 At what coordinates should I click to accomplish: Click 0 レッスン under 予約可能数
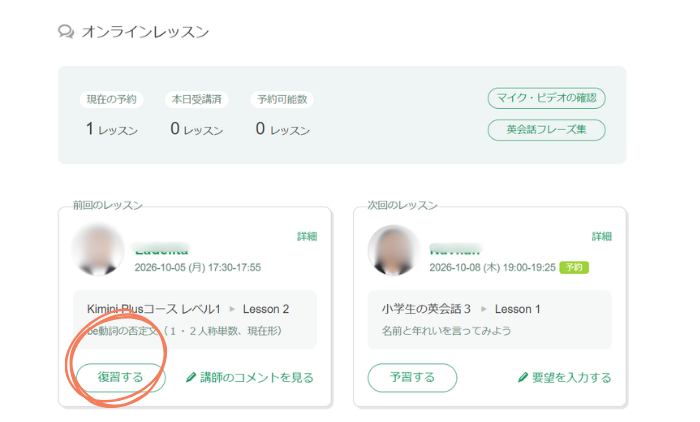click(283, 130)
